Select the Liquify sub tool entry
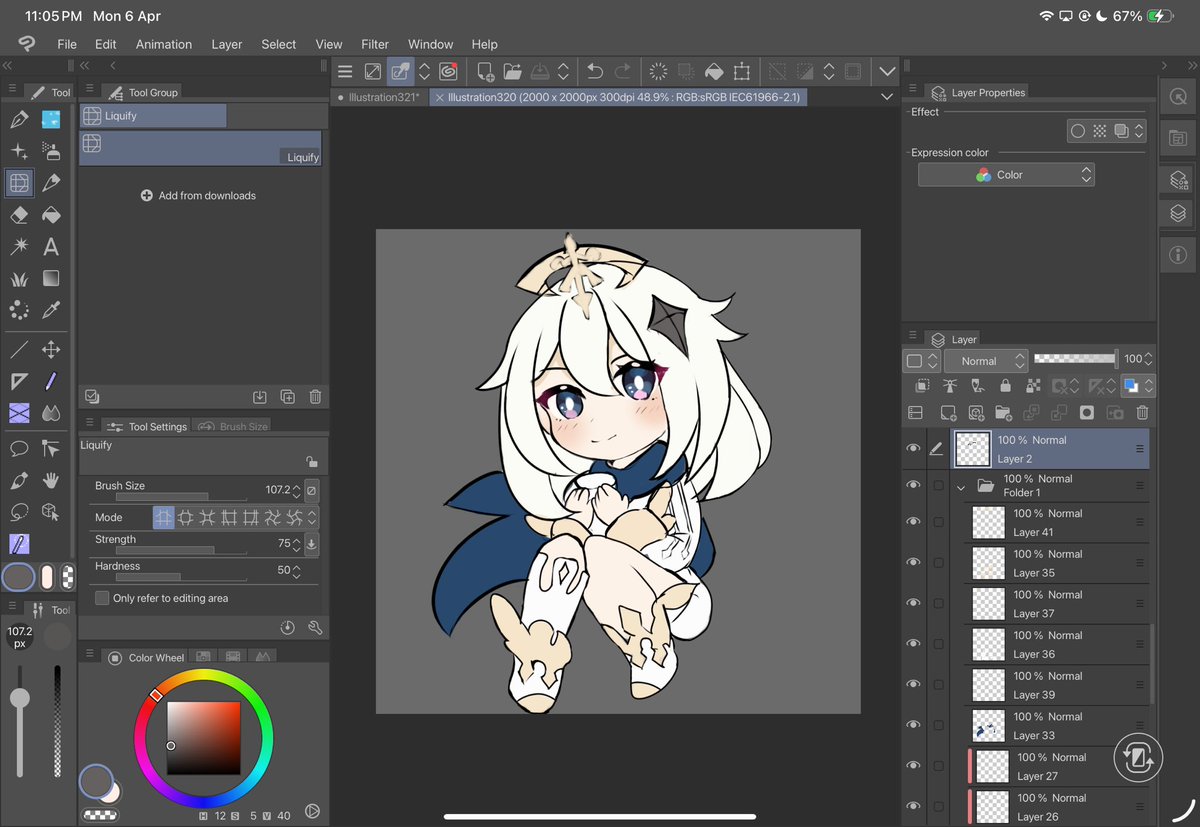Screen dimensions: 1200x827 coord(200,148)
